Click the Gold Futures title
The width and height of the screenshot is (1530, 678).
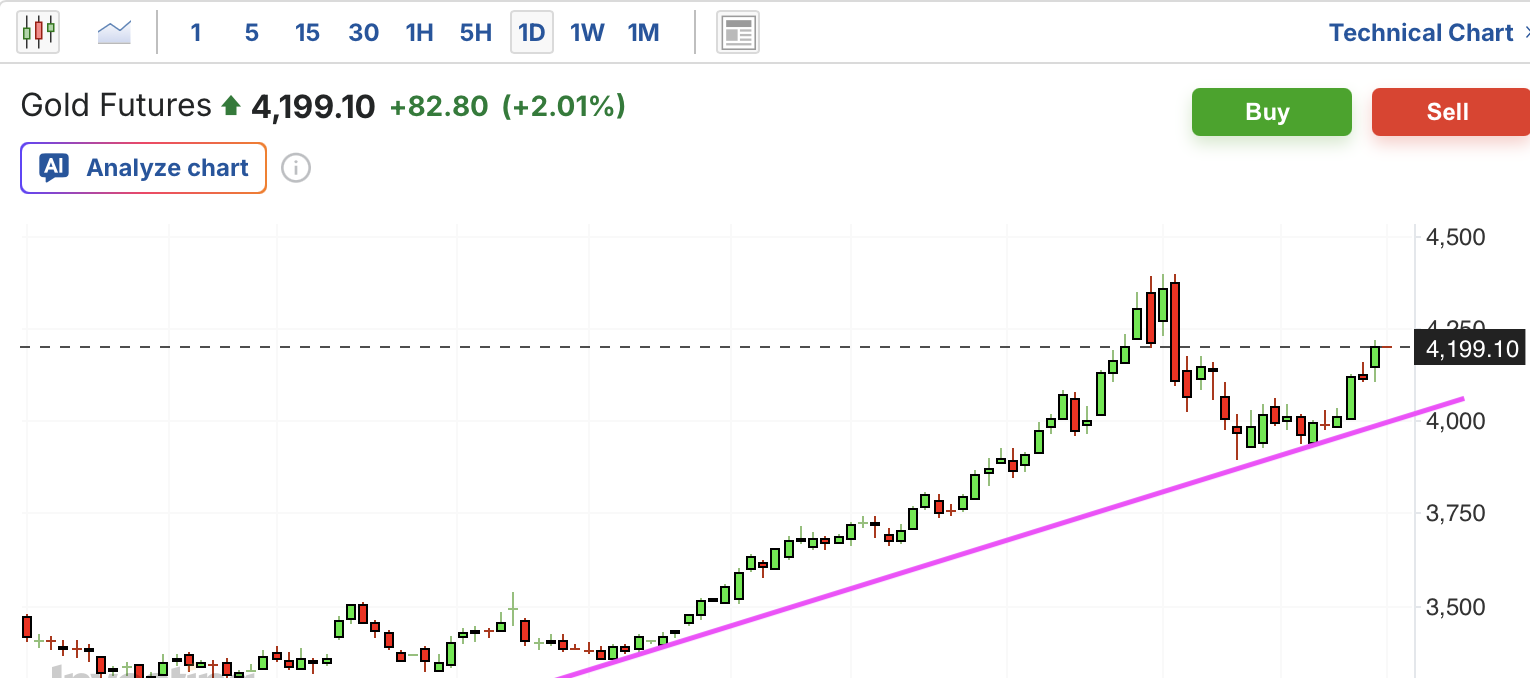pos(116,105)
